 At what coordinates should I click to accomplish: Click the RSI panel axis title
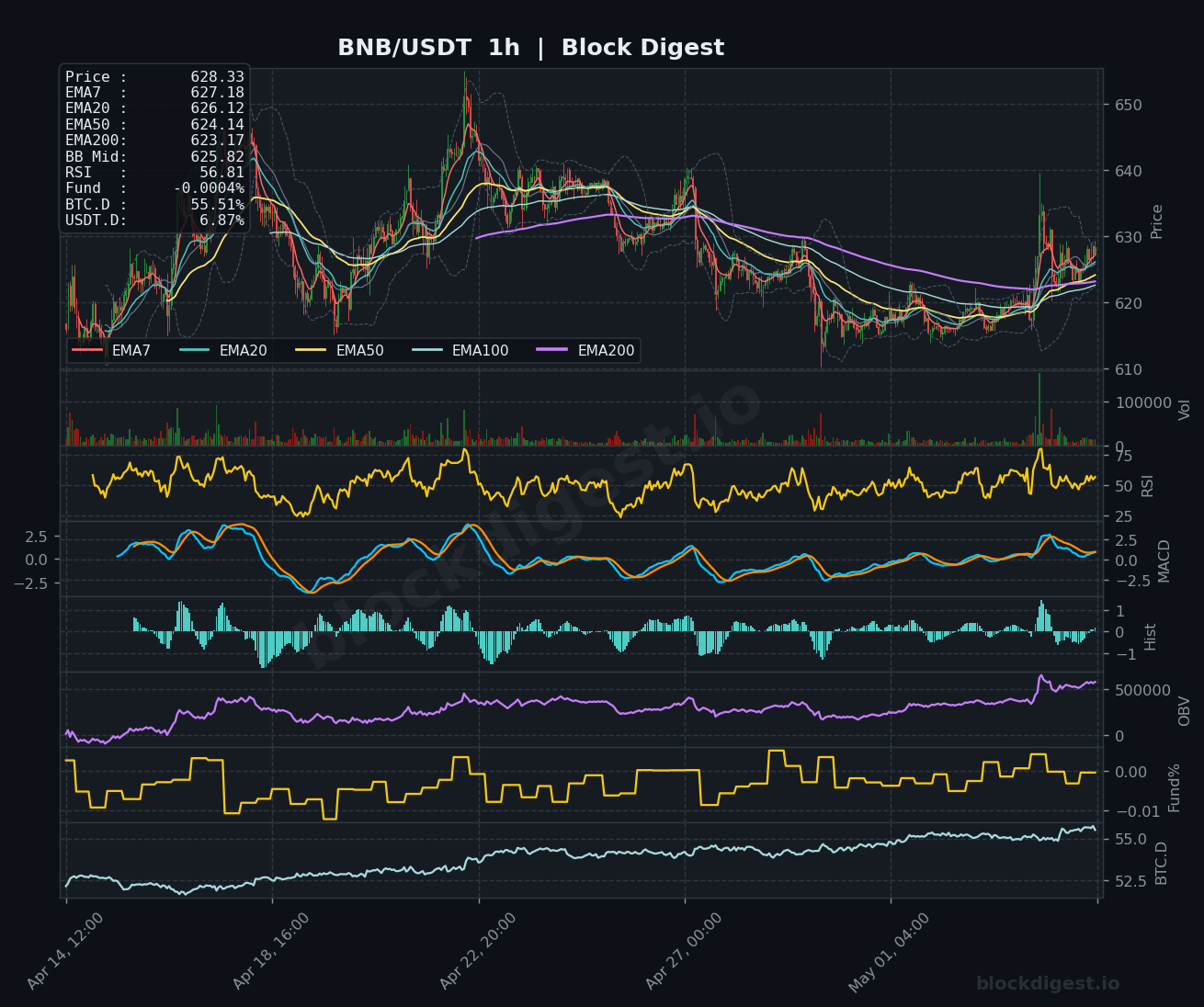(x=1148, y=486)
